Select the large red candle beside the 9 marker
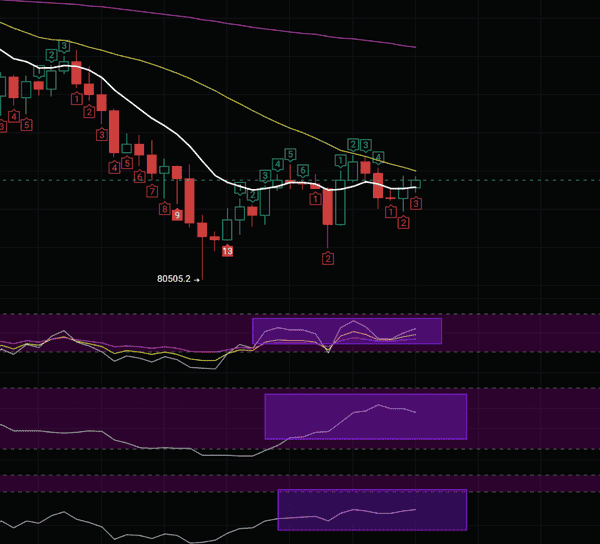Viewport: 600px width, 544px height. tap(189, 201)
